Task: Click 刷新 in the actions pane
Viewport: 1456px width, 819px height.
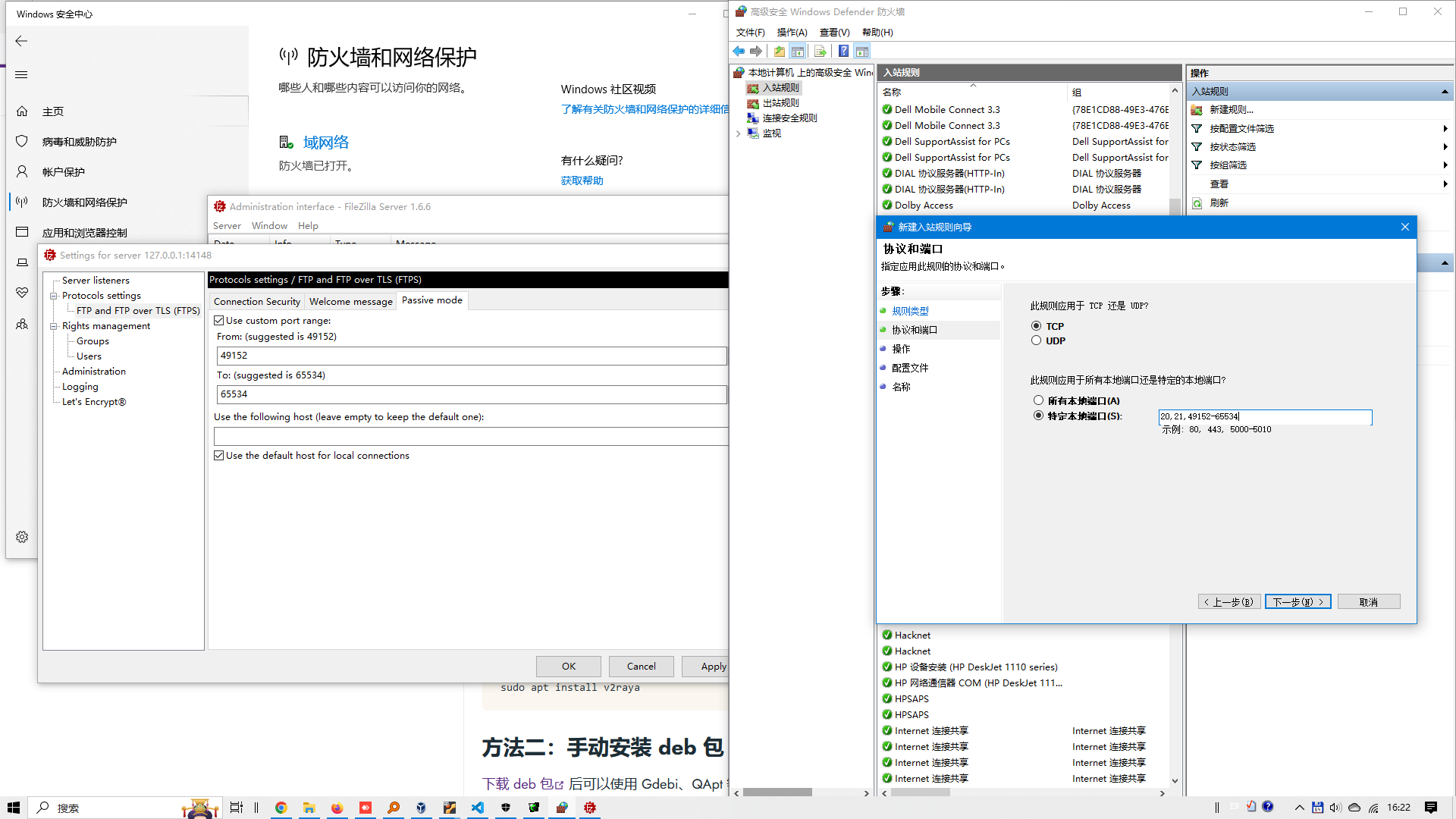Action: click(1219, 203)
